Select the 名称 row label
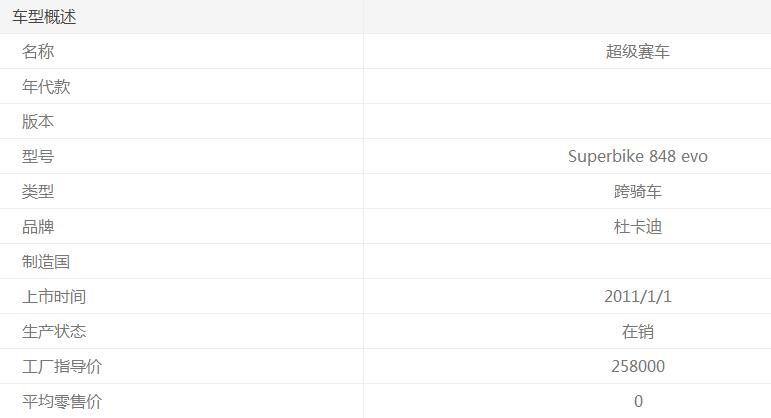 click(38, 52)
